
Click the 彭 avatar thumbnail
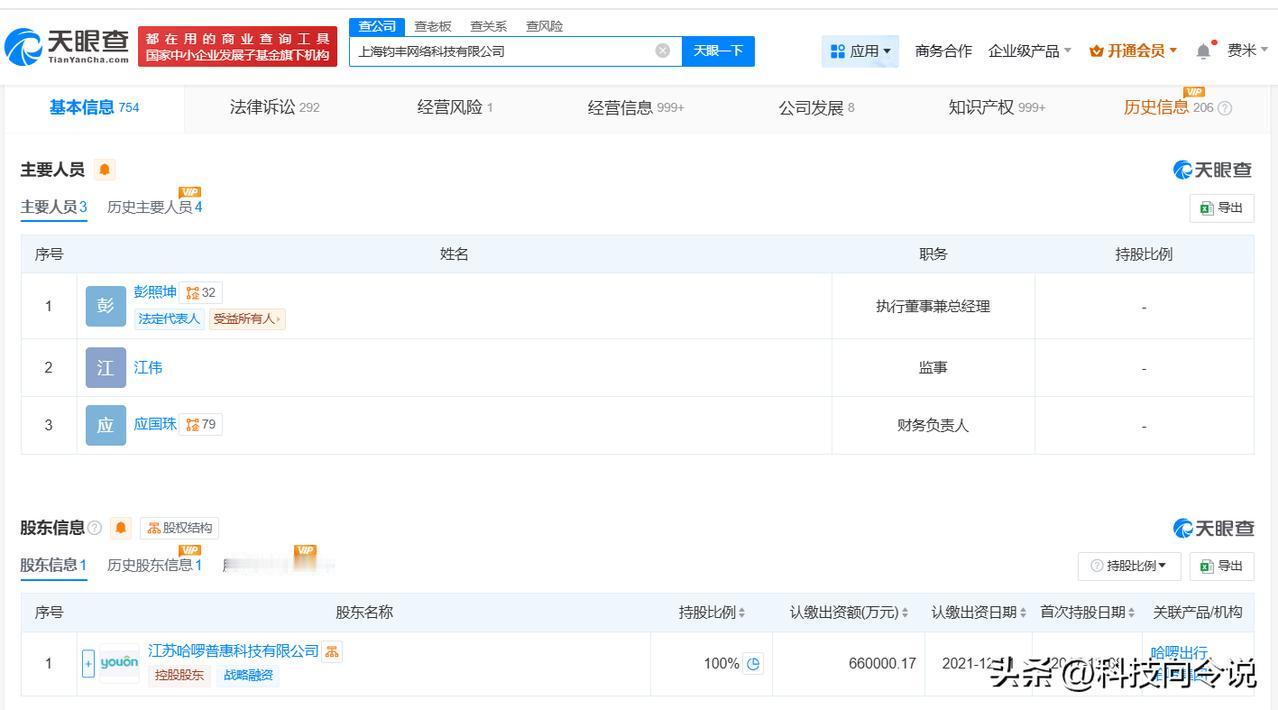[106, 306]
